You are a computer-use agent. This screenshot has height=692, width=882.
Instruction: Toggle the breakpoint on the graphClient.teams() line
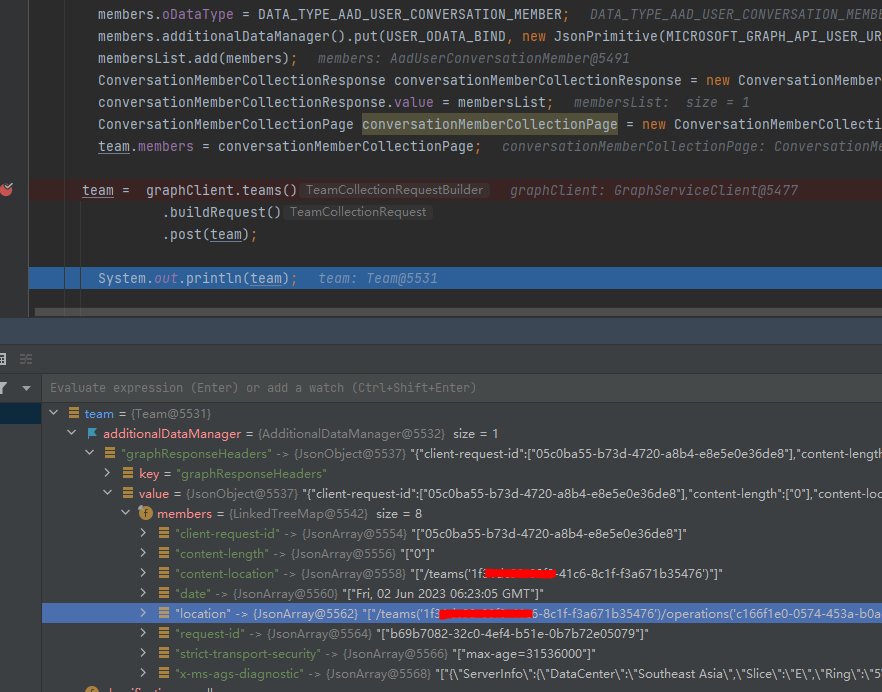[x=6, y=190]
